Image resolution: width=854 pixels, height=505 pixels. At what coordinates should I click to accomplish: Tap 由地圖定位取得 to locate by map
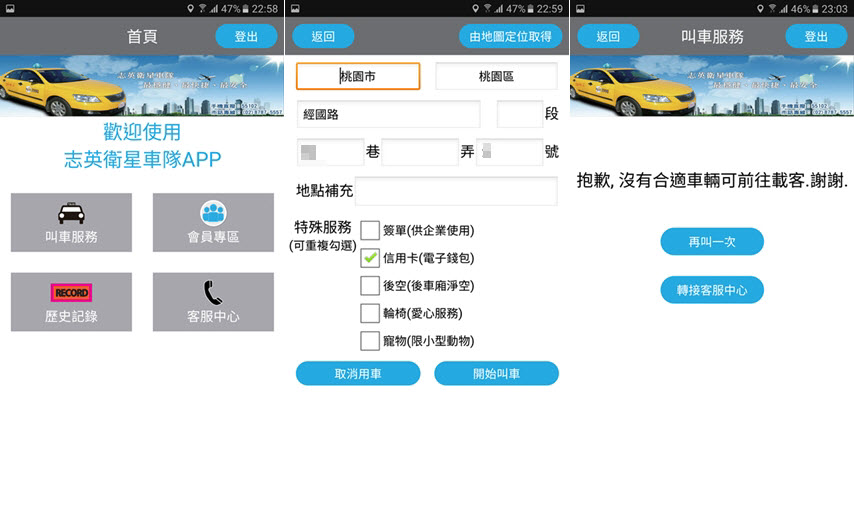[510, 36]
